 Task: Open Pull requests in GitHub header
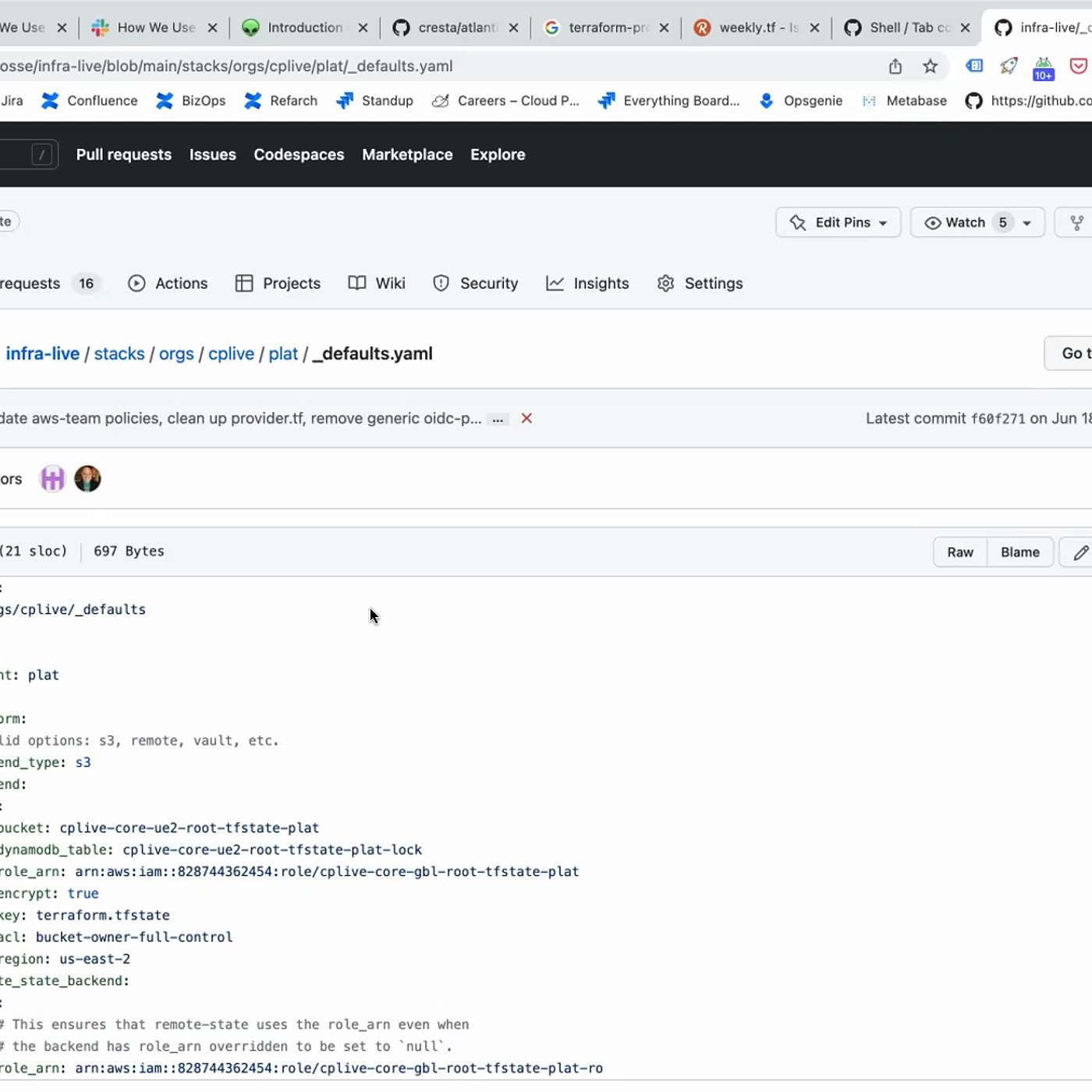tap(123, 154)
